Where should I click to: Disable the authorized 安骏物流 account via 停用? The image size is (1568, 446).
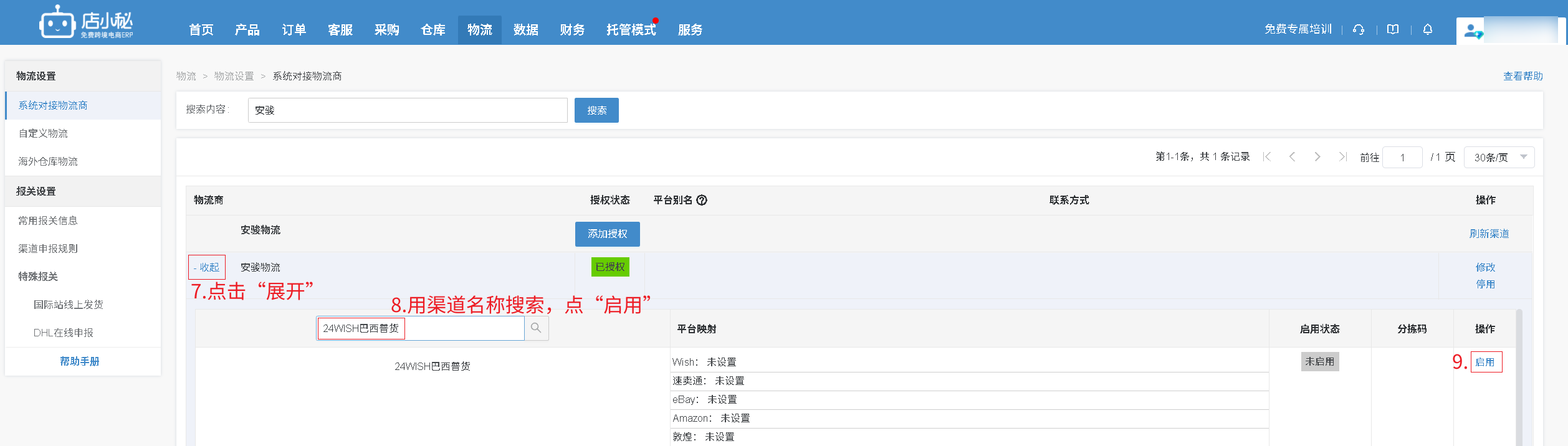click(x=1485, y=285)
